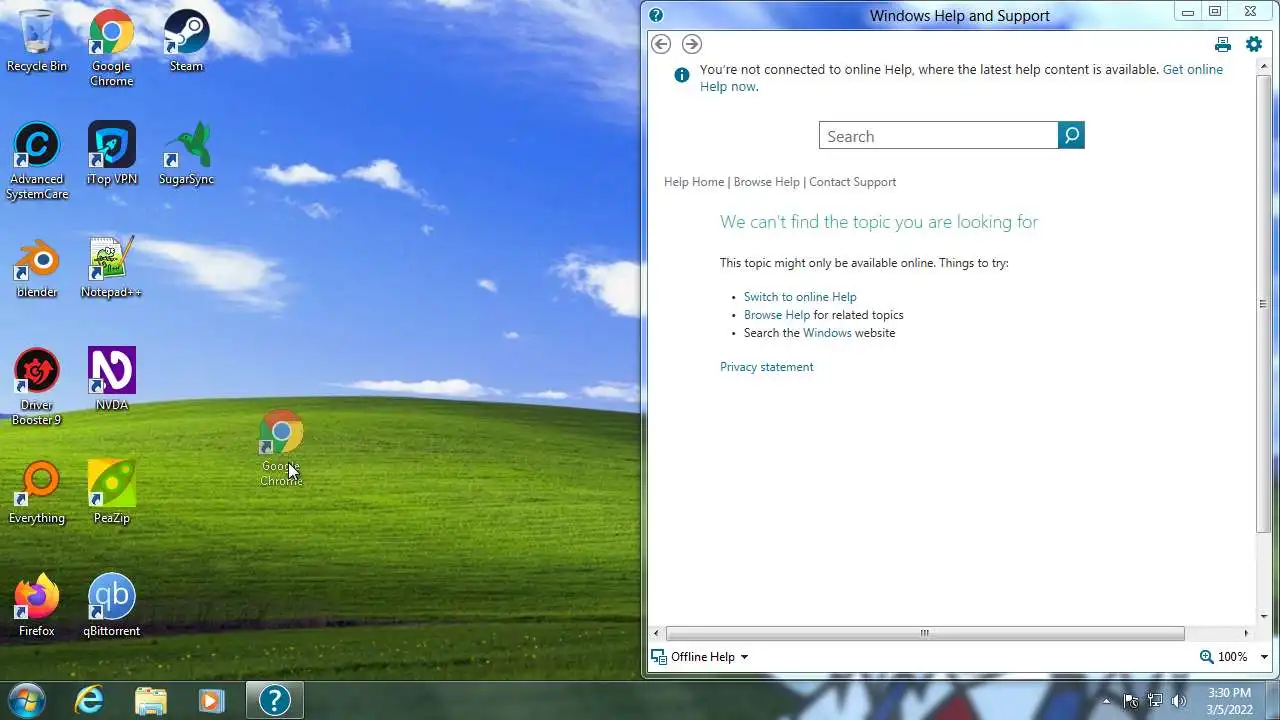1280x720 pixels.
Task: Click inside the Search help field
Action: click(938, 136)
